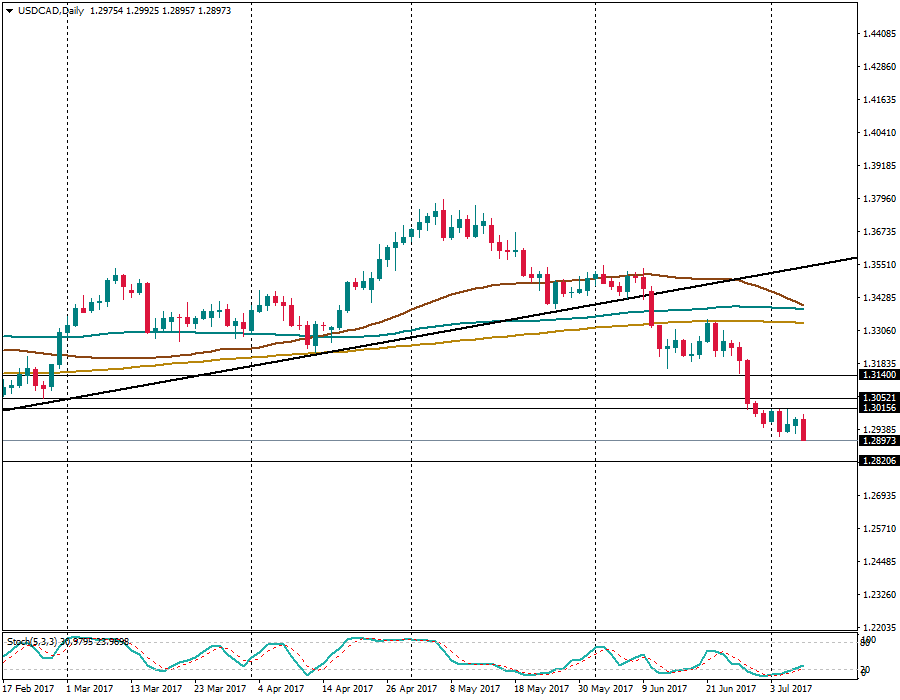This screenshot has height=700, width=900.
Task: Click the 4 Apr 2017 date label
Action: [281, 689]
